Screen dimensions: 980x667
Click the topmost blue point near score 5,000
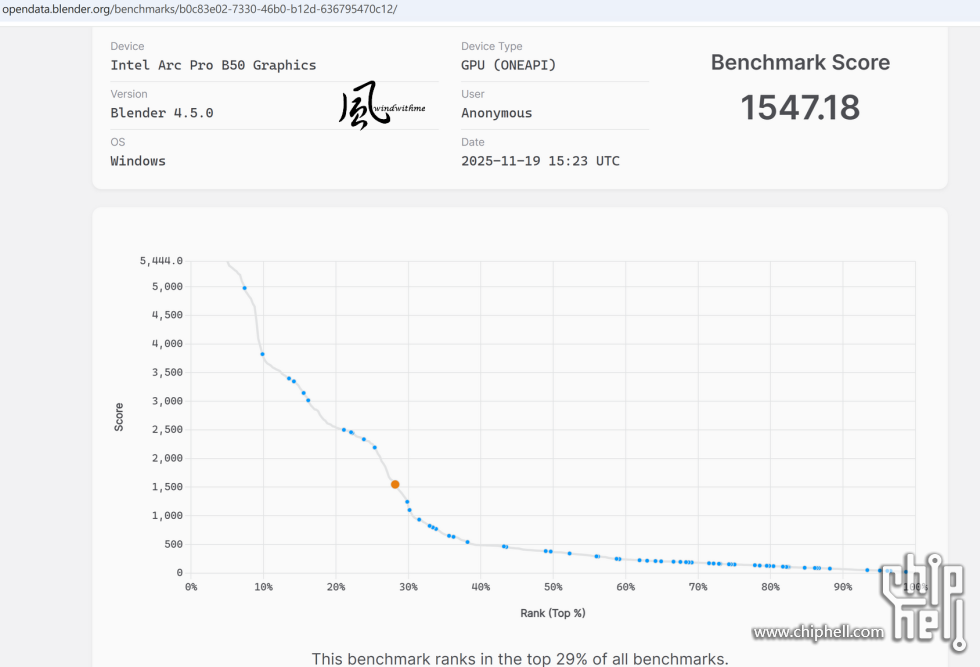tap(244, 288)
